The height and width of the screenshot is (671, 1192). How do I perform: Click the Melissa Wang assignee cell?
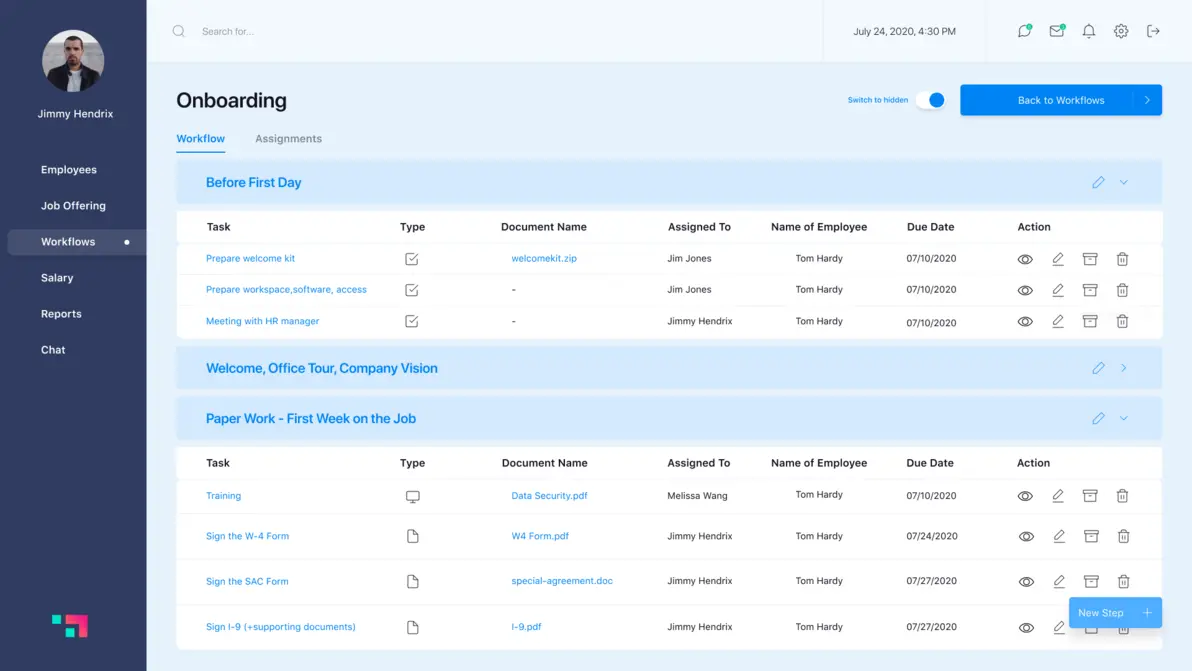click(x=697, y=495)
